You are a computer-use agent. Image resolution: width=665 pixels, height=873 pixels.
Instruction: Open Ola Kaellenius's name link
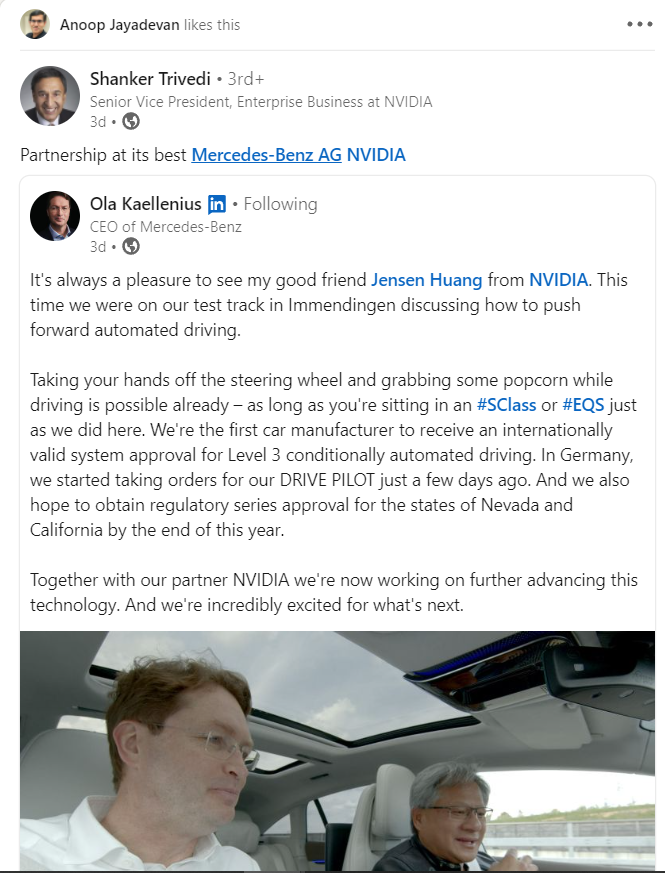(x=145, y=204)
